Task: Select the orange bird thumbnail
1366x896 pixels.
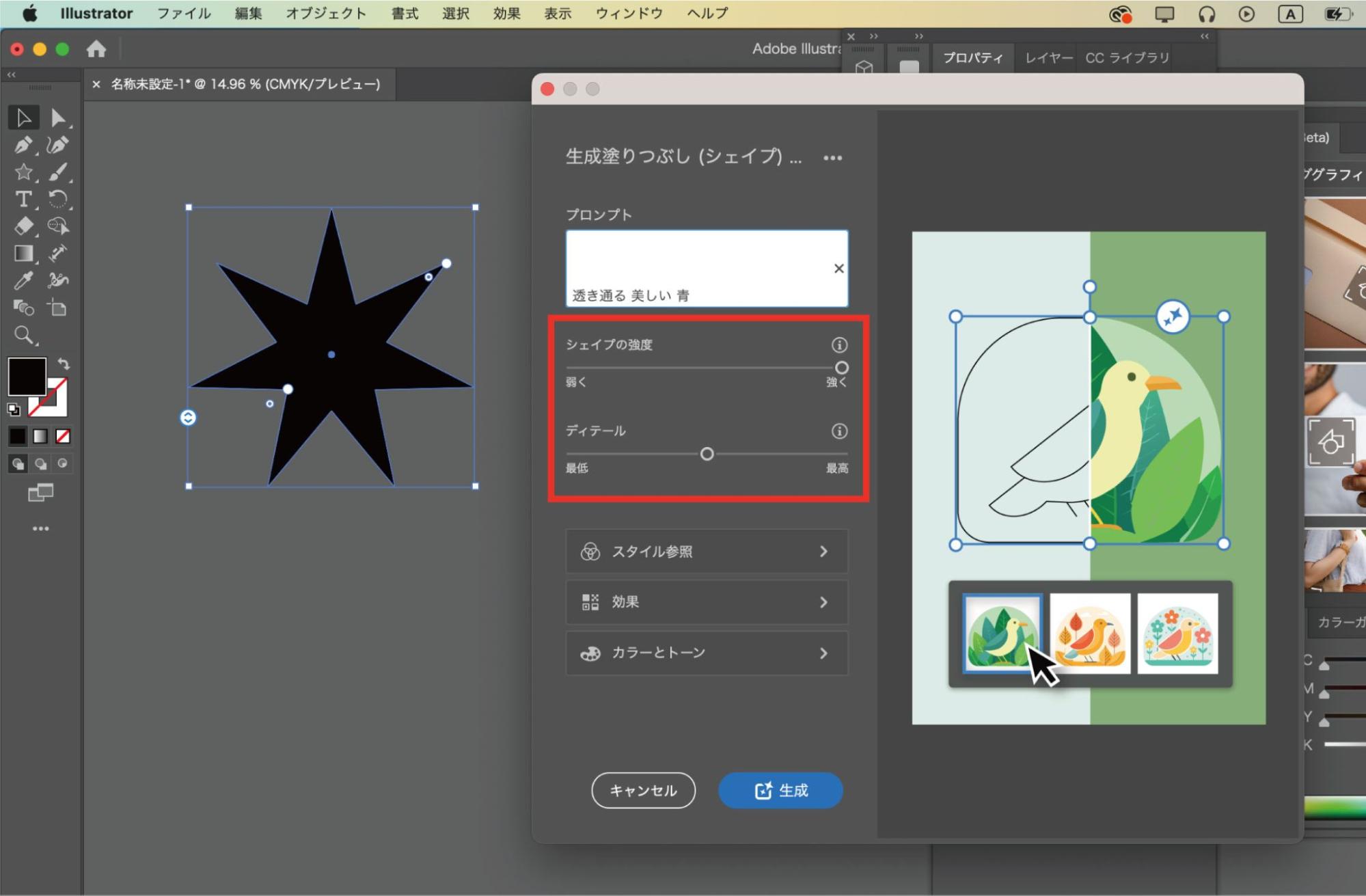Action: (x=1089, y=634)
